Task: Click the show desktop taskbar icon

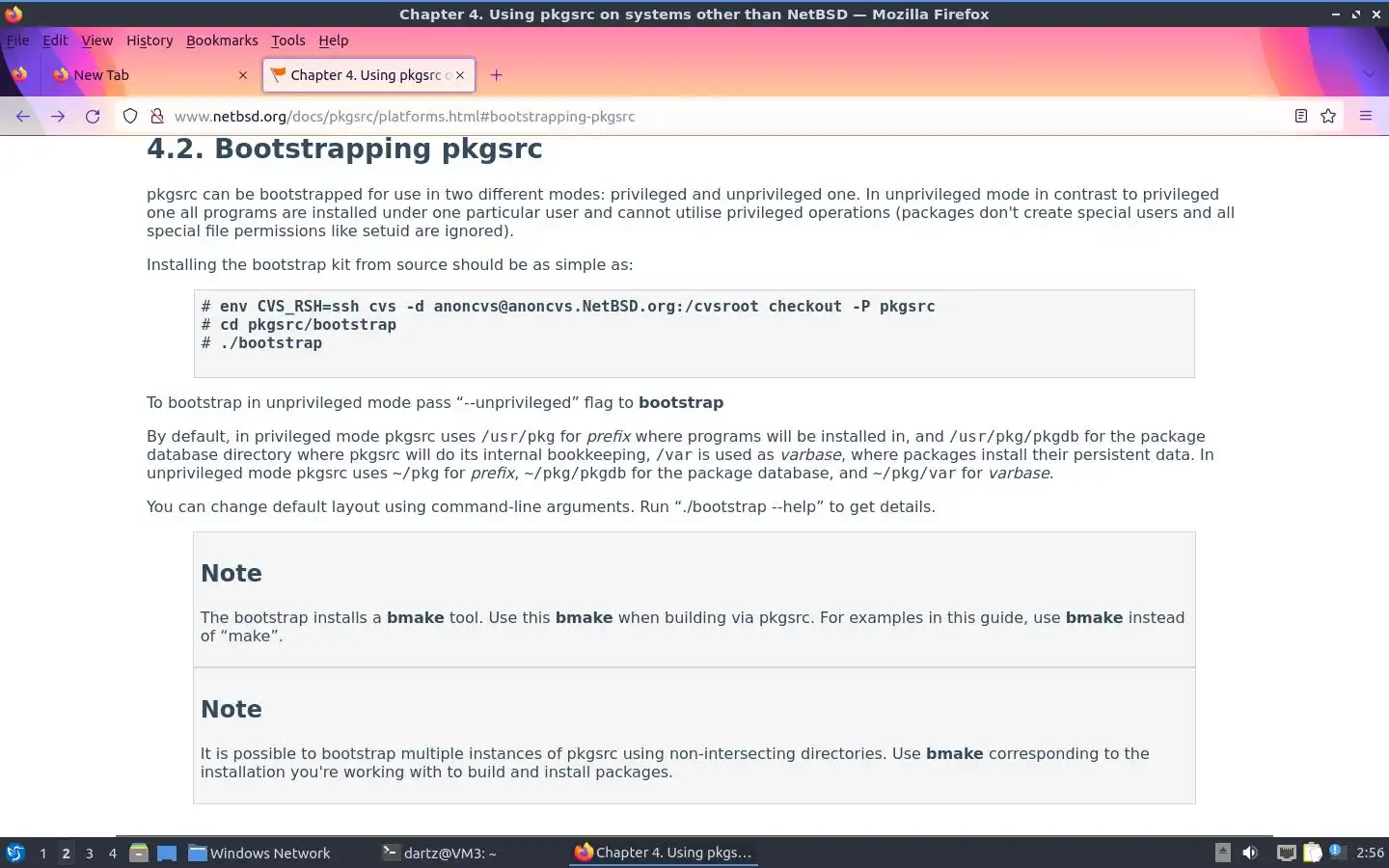Action: pyautogui.click(x=167, y=853)
